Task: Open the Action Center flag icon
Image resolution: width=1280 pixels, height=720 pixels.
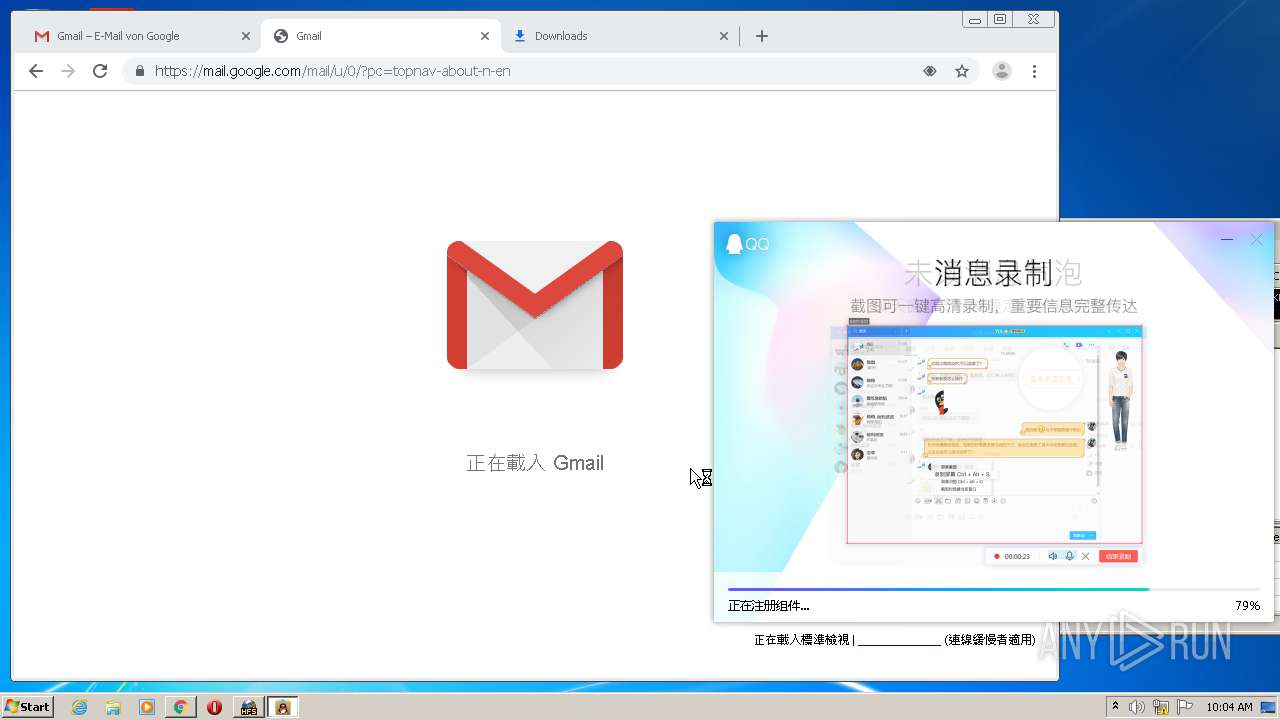Action: click(1185, 707)
